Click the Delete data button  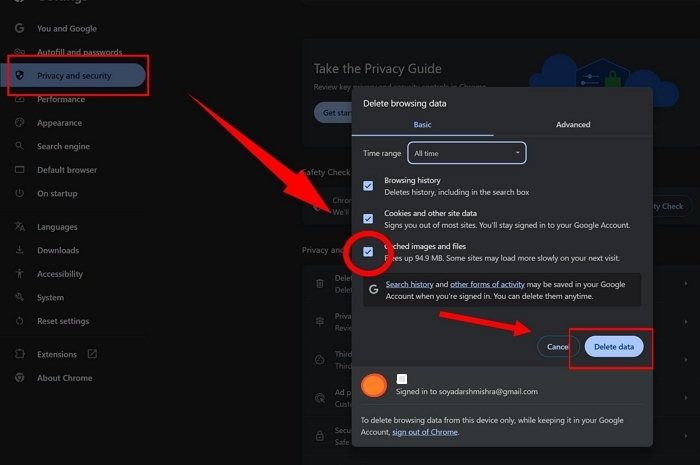(x=614, y=347)
